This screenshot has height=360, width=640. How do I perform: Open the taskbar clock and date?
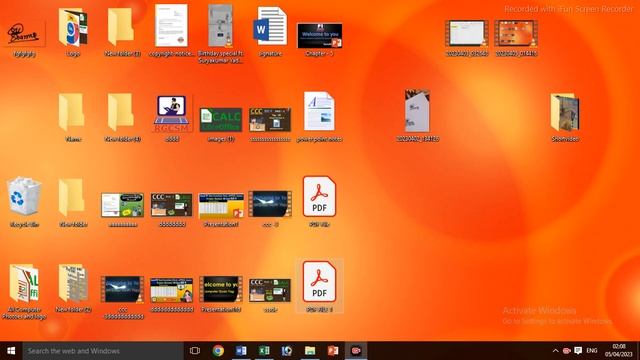pos(619,351)
